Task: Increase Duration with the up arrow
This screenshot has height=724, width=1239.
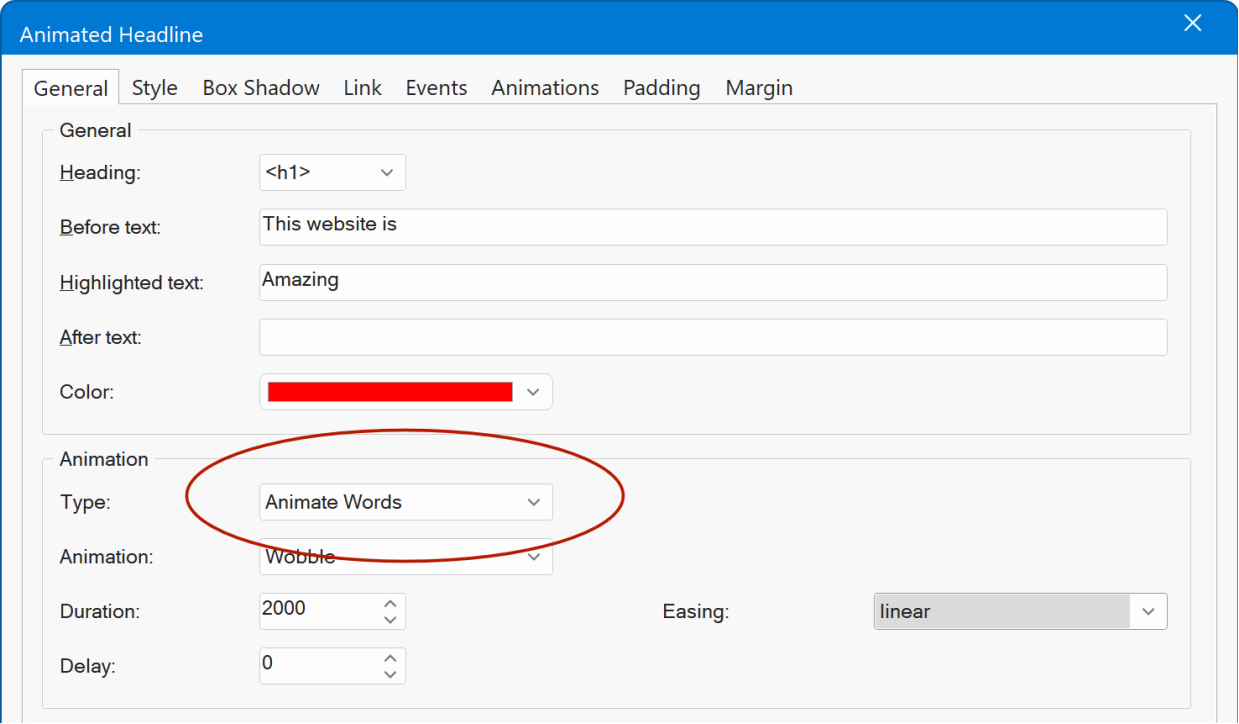Action: pyautogui.click(x=390, y=603)
